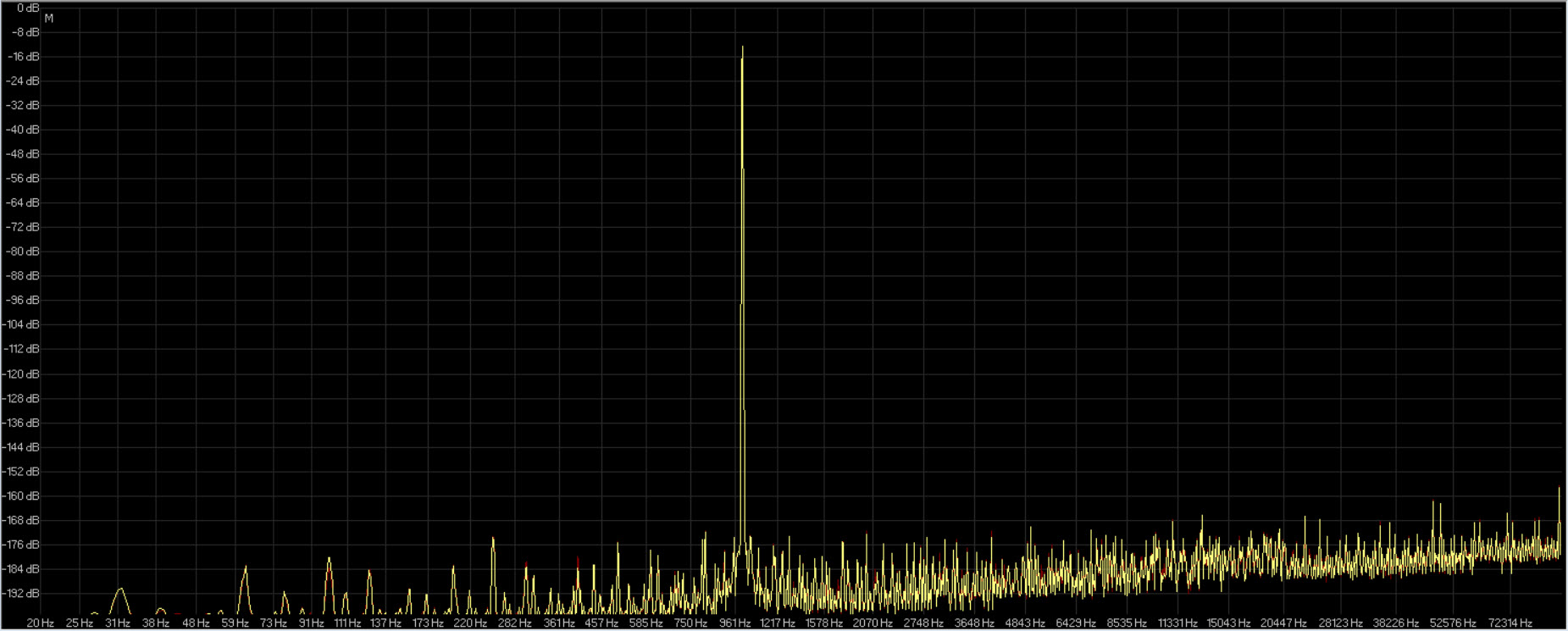
Task: Pick the 3648 Hz frequency label
Action: 974,623
